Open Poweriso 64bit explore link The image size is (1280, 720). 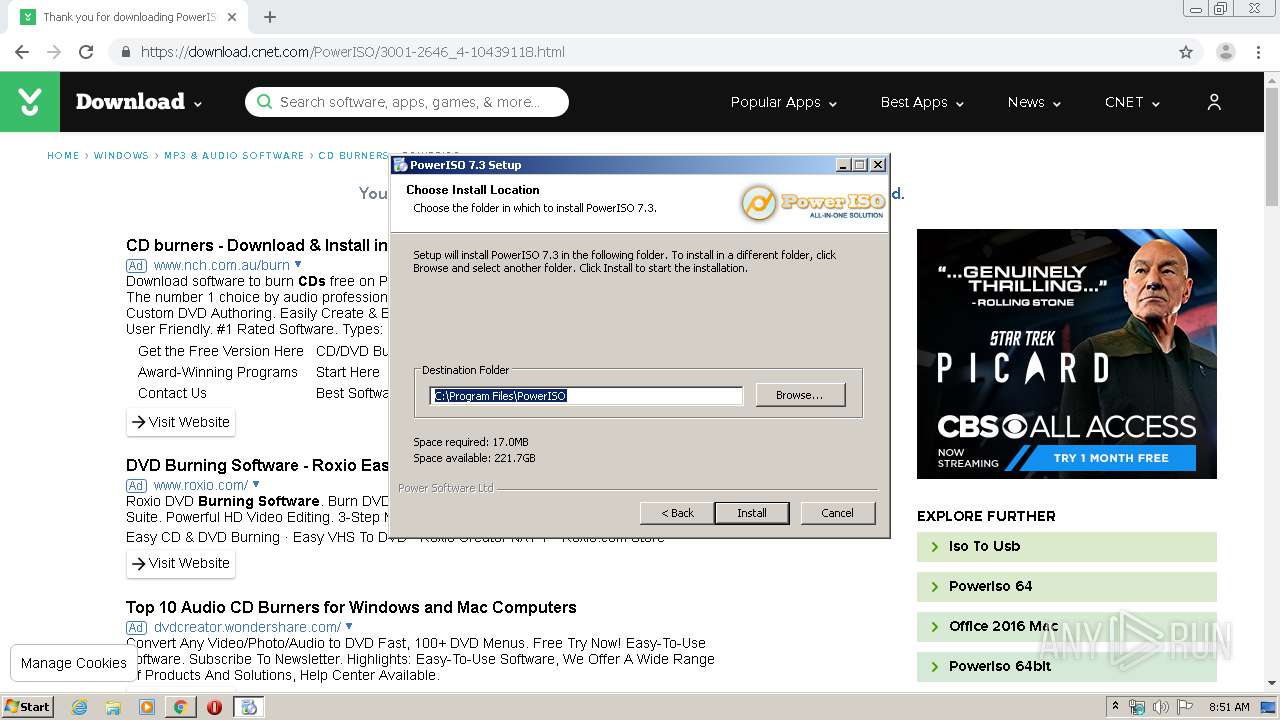pos(1067,666)
